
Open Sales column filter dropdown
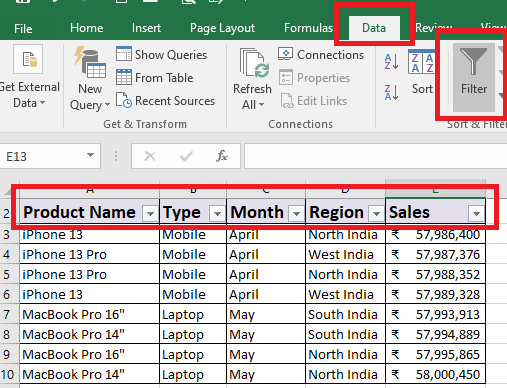click(476, 213)
